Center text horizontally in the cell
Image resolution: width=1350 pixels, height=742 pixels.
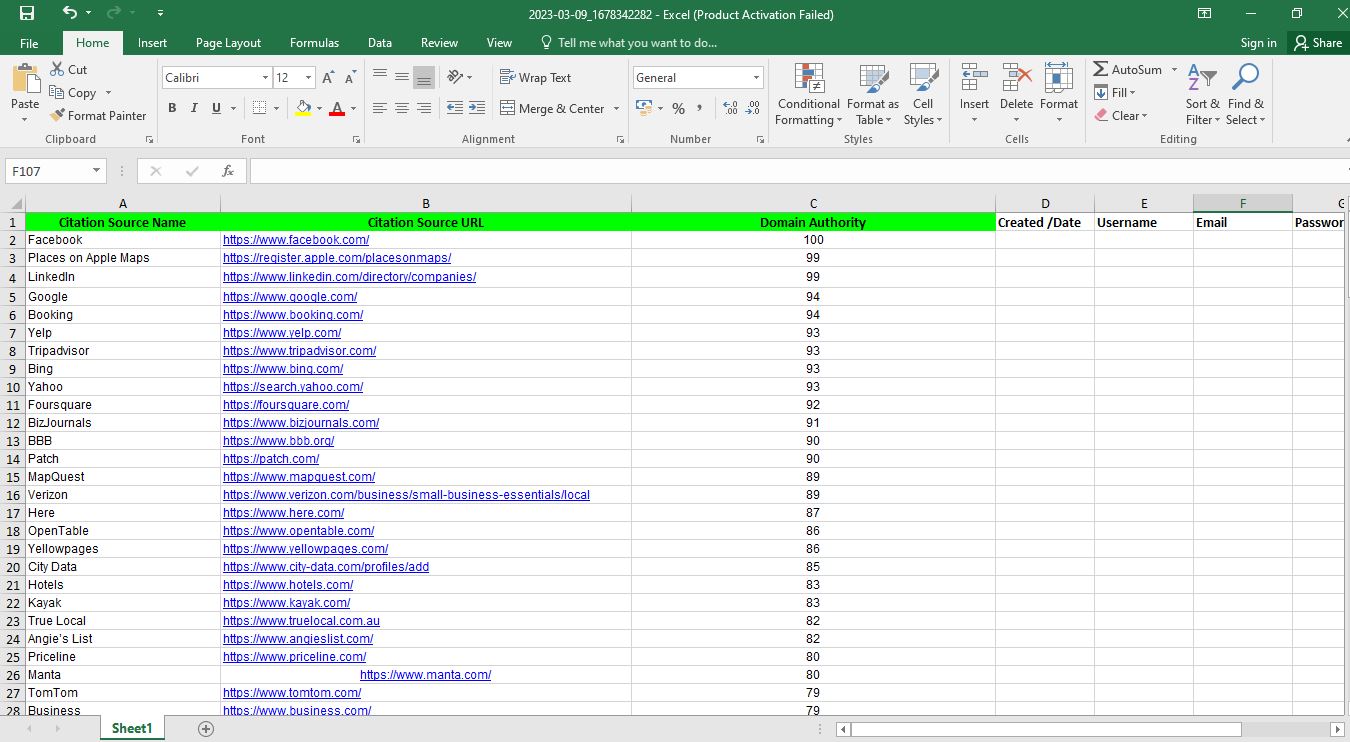[x=402, y=108]
